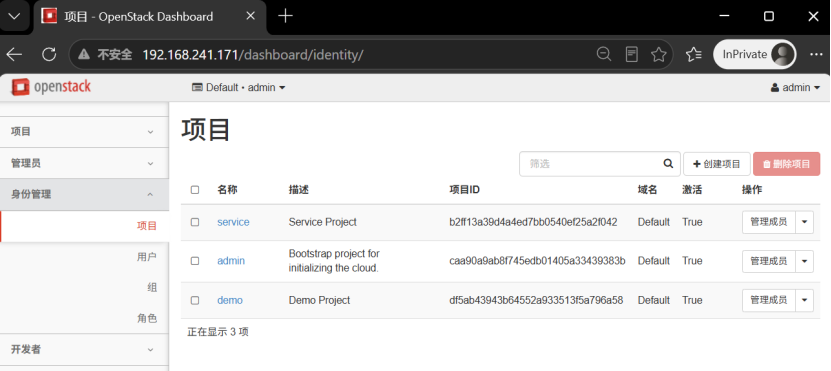Viewport: 831px width, 371px height.
Task: Open a new browser tab with plus
Action: click(285, 16)
